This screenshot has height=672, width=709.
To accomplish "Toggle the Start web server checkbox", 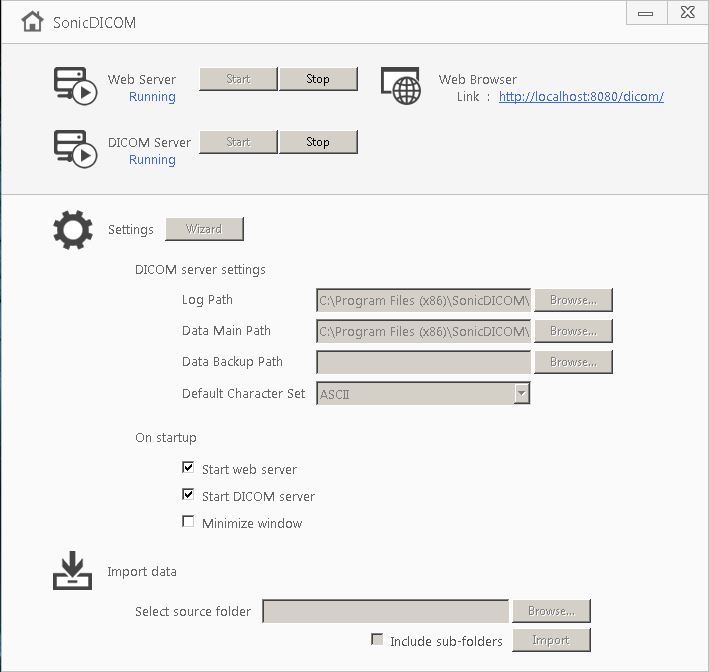I will [188, 468].
